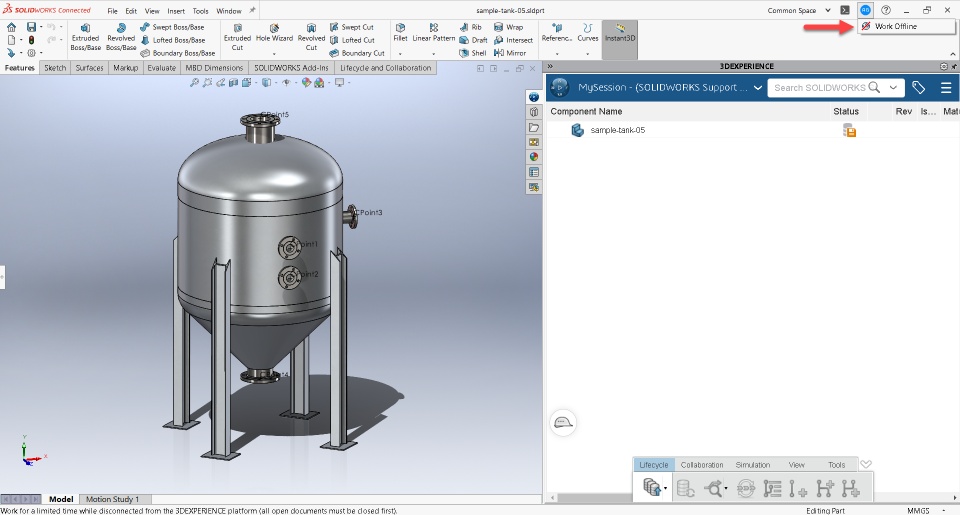
Task: Open the MySession dropdown chevron
Action: (x=758, y=88)
